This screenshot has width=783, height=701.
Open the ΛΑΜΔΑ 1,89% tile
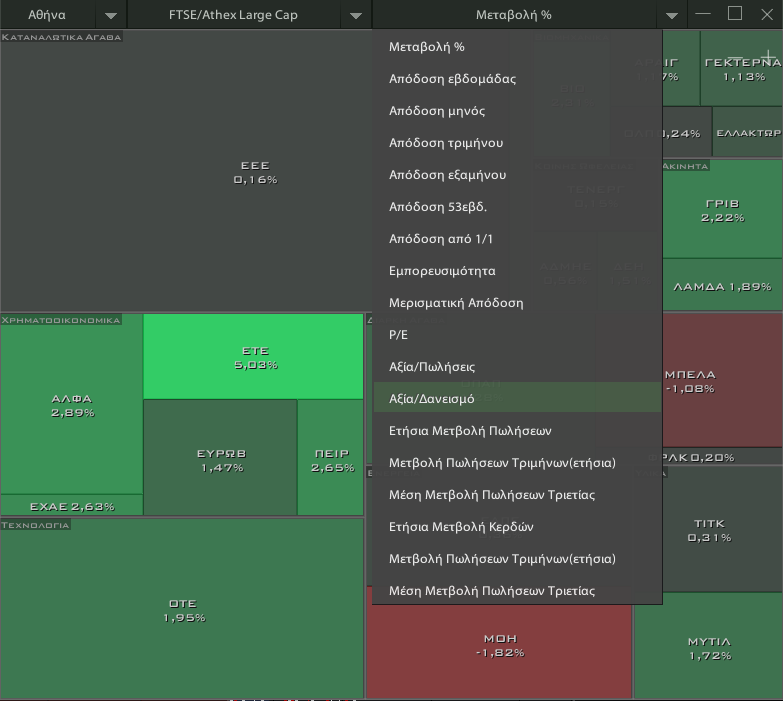(x=723, y=286)
